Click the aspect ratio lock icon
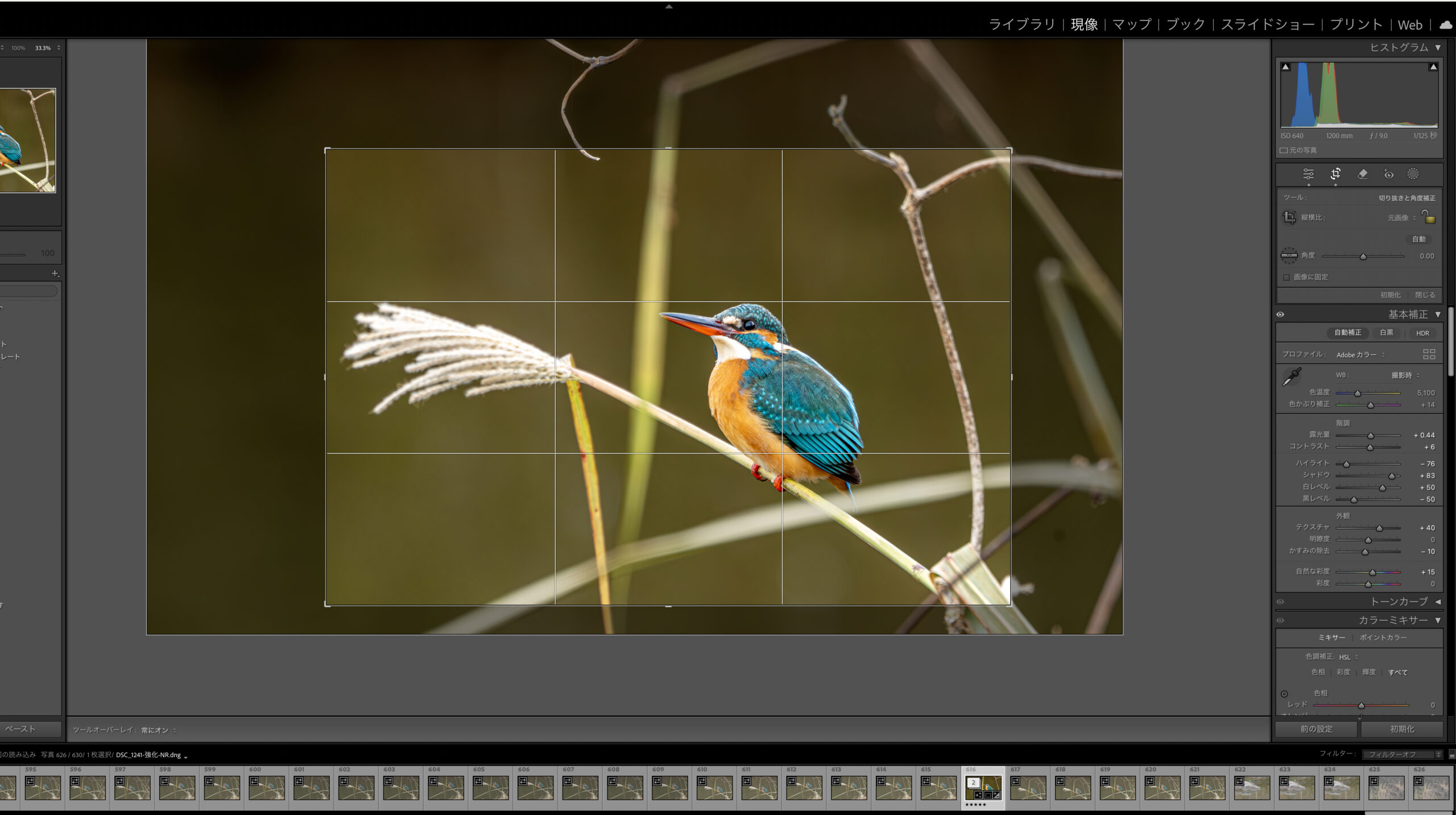The width and height of the screenshot is (1456, 815). click(1428, 217)
